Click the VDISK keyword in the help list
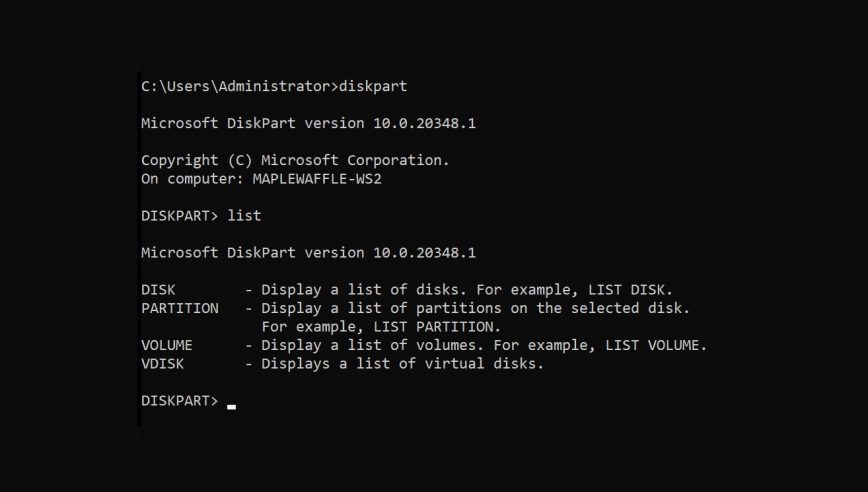Viewport: 868px width, 492px height. click(162, 364)
